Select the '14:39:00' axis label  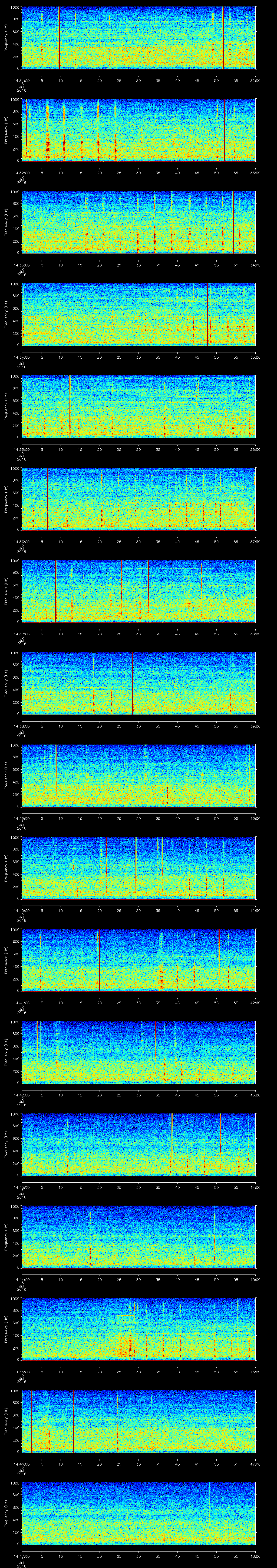point(22,818)
